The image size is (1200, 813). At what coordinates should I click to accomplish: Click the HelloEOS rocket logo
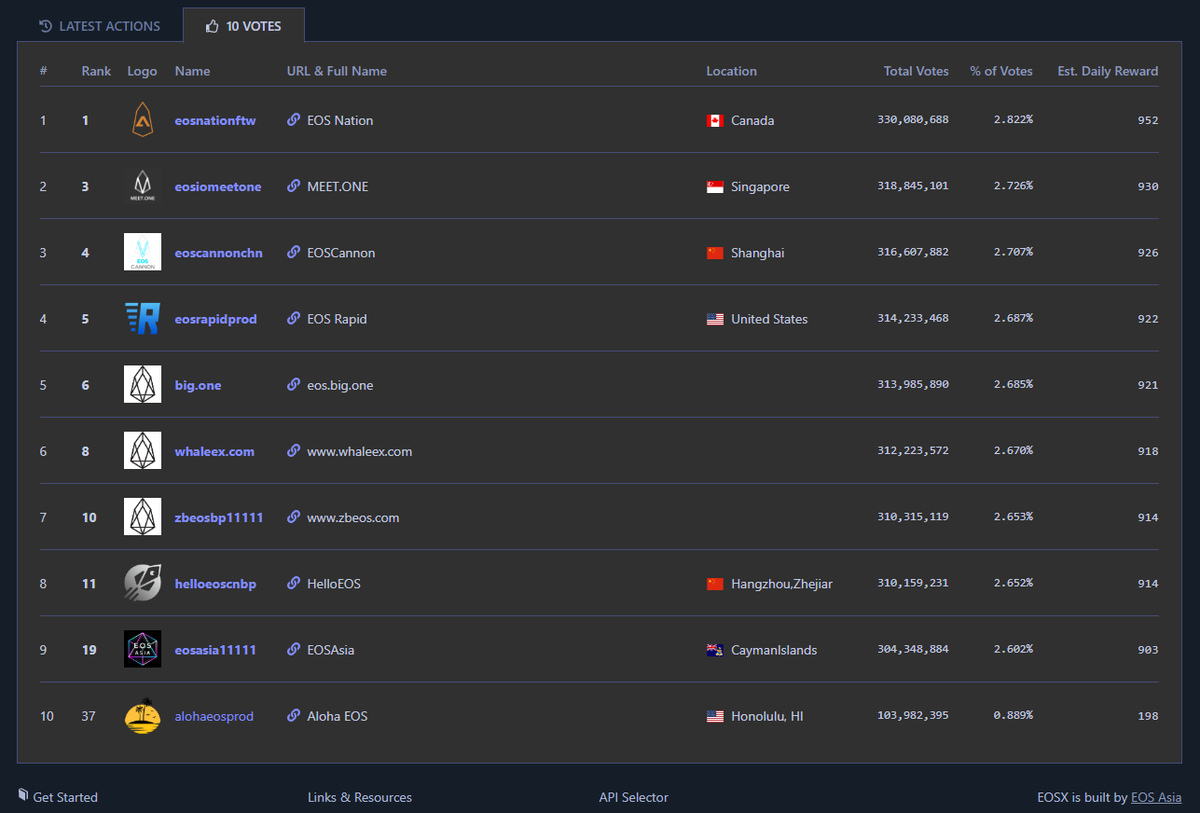pyautogui.click(x=142, y=583)
